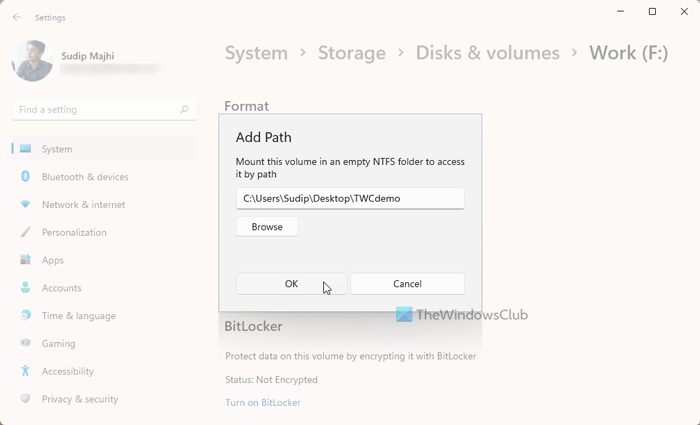Viewport: 700px width, 425px height.
Task: Navigate to Disks & volumes breadcrumb
Action: [x=487, y=53]
